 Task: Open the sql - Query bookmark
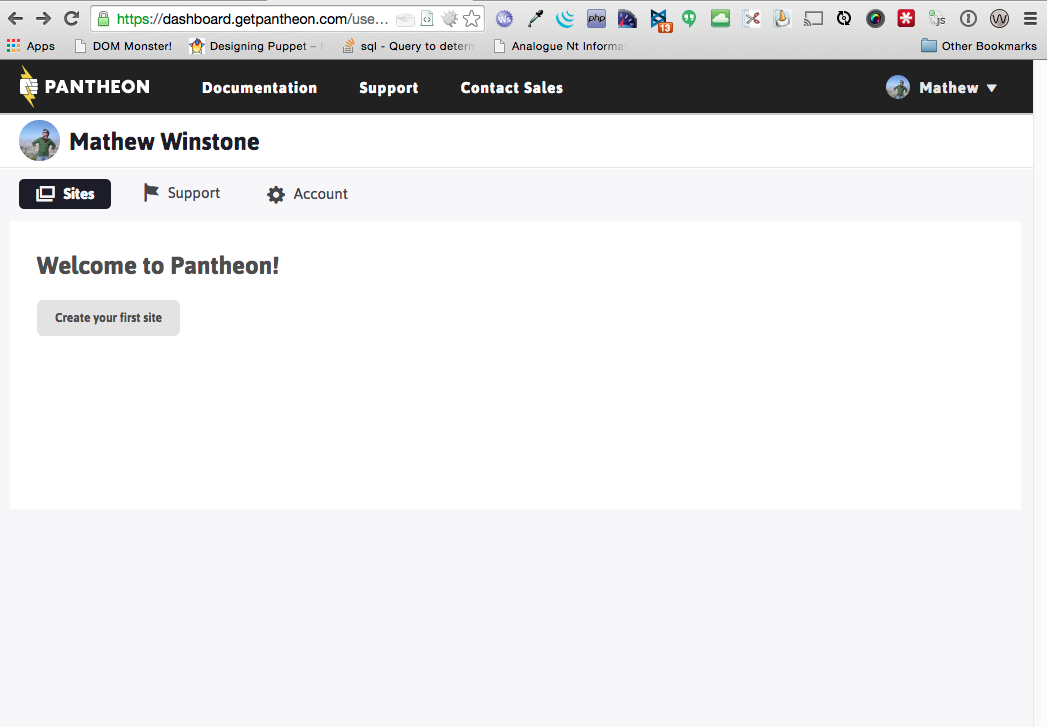pyautogui.click(x=409, y=46)
